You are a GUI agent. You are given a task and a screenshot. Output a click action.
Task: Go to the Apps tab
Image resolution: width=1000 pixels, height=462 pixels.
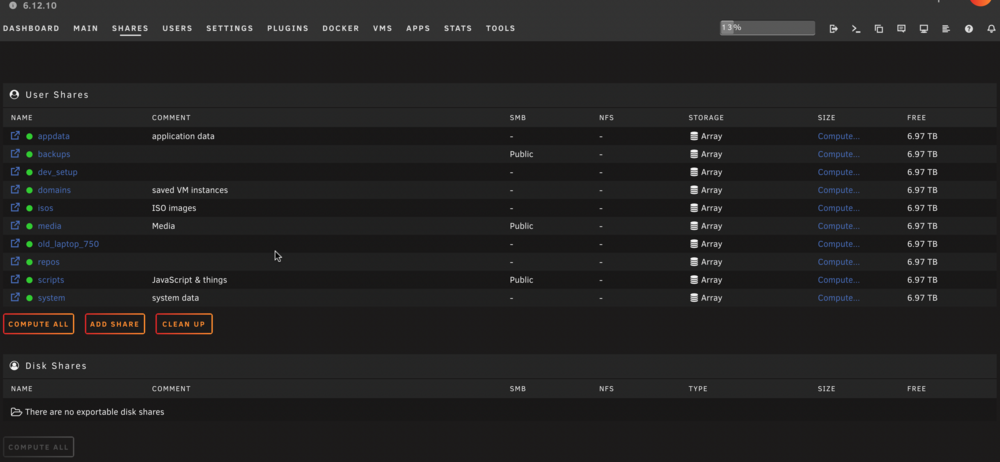tap(418, 29)
